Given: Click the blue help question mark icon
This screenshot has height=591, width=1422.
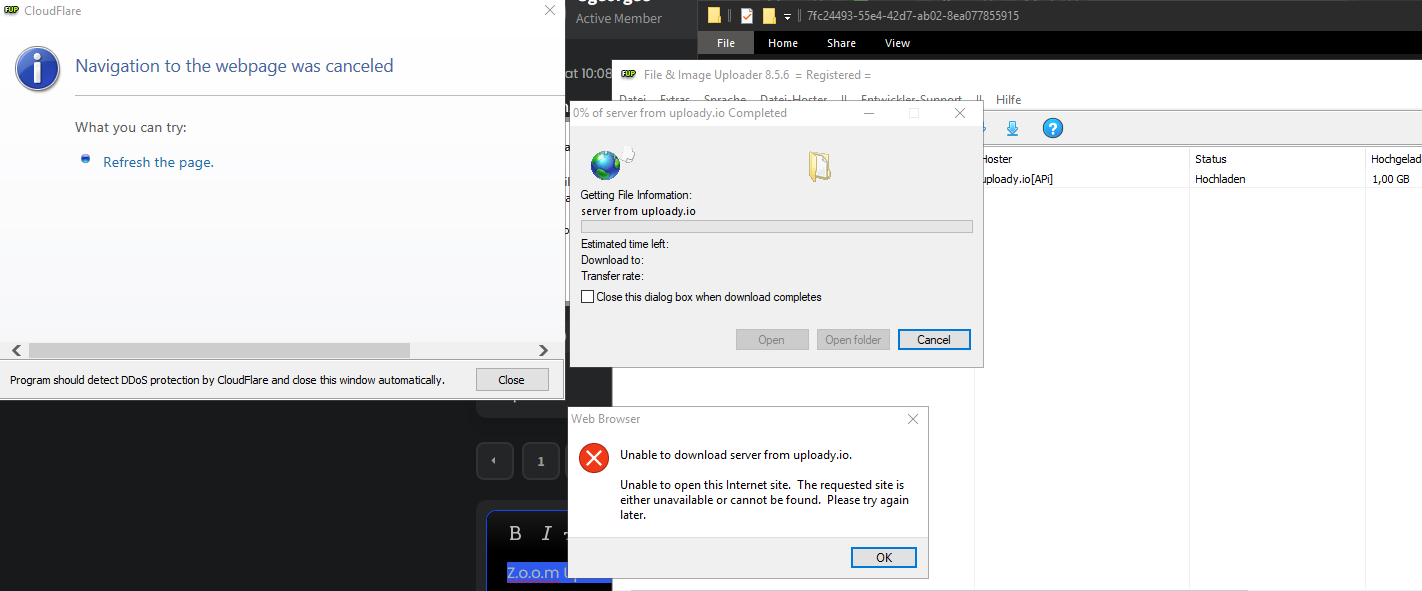Looking at the screenshot, I should 1052,128.
